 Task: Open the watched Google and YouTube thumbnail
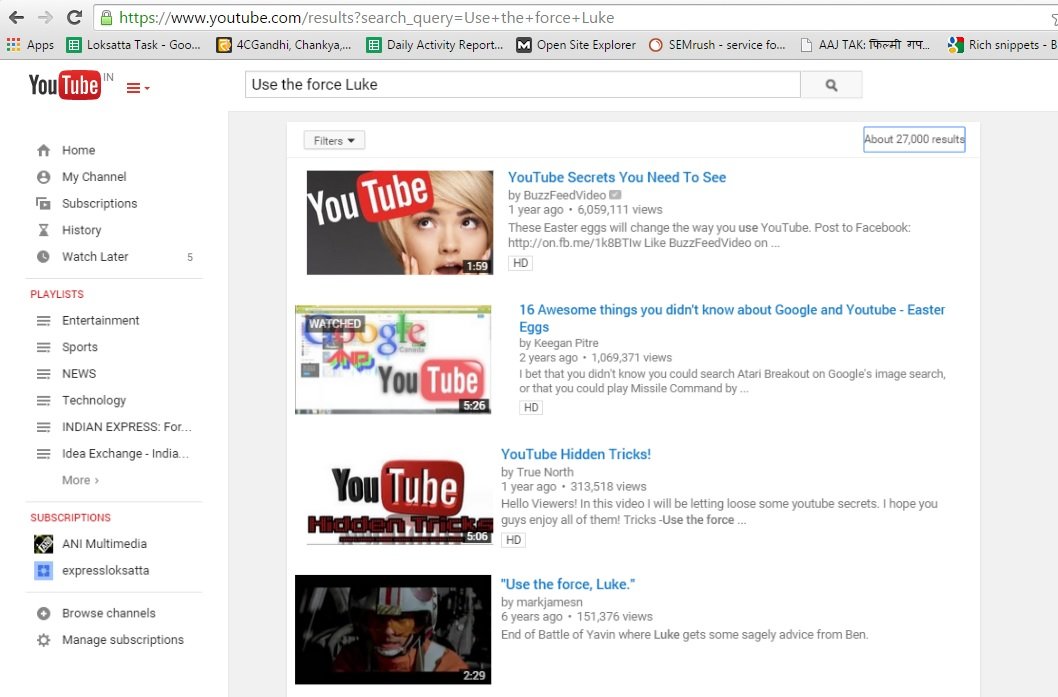click(393, 360)
